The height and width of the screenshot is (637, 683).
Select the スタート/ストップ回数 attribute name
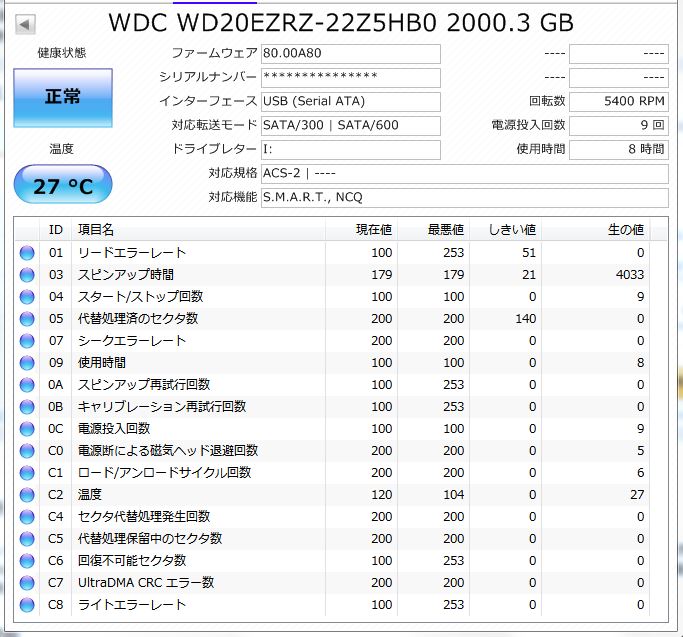pos(141,297)
